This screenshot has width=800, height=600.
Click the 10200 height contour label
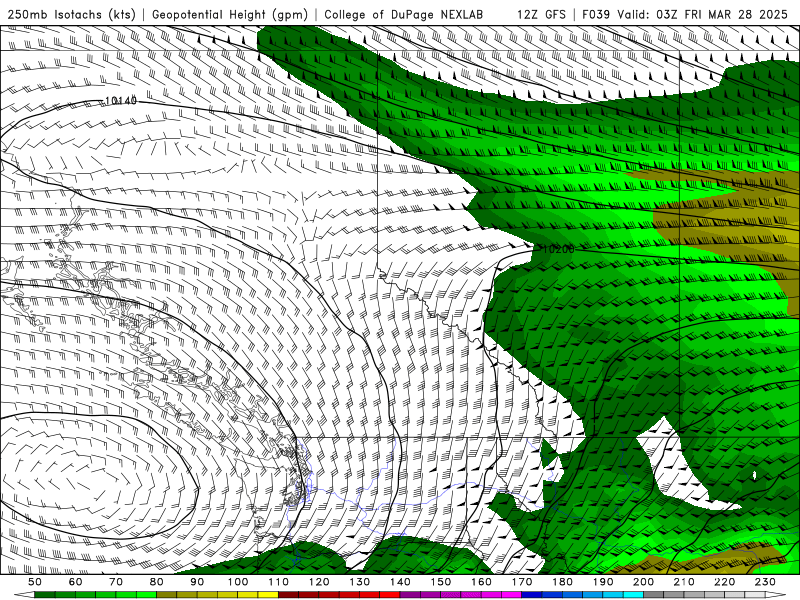pos(558,249)
